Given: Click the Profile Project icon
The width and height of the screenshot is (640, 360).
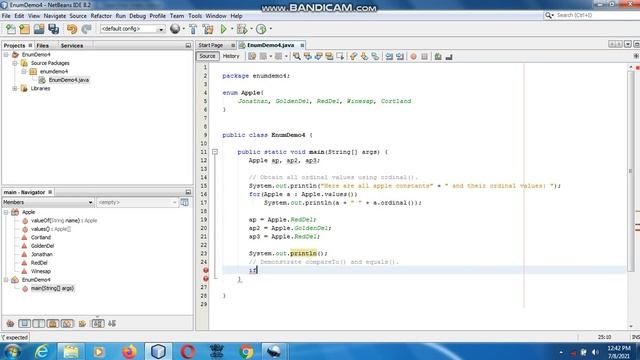Looking at the screenshot, I should [x=261, y=29].
